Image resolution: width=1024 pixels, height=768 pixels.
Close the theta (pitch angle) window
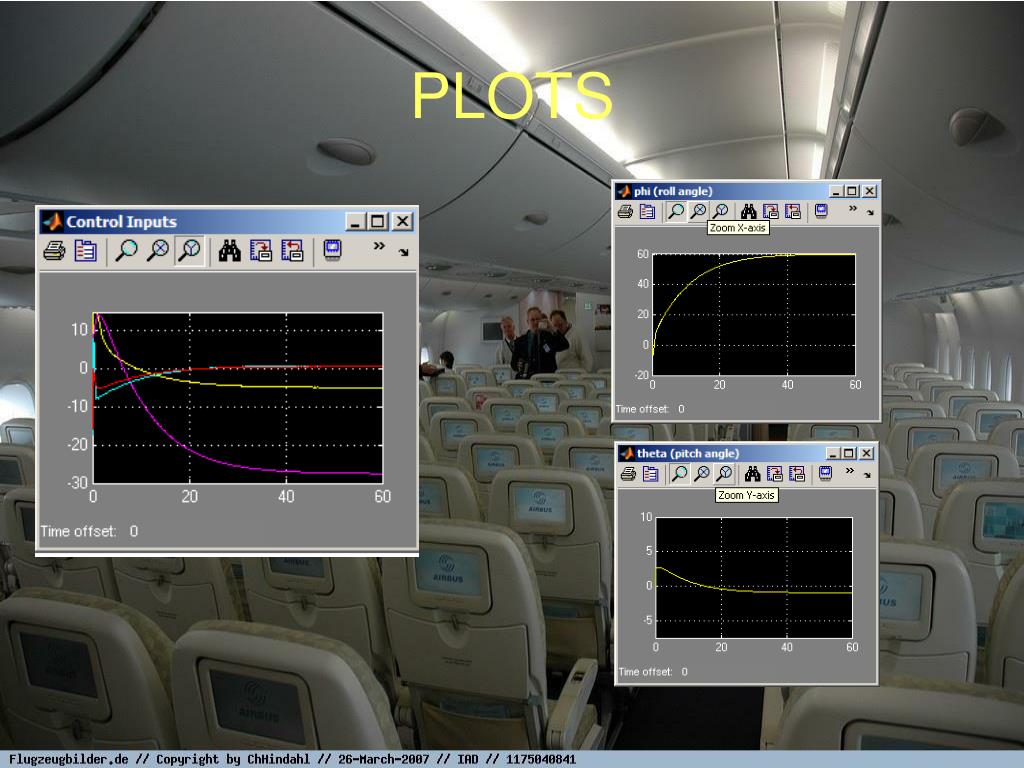pos(867,453)
